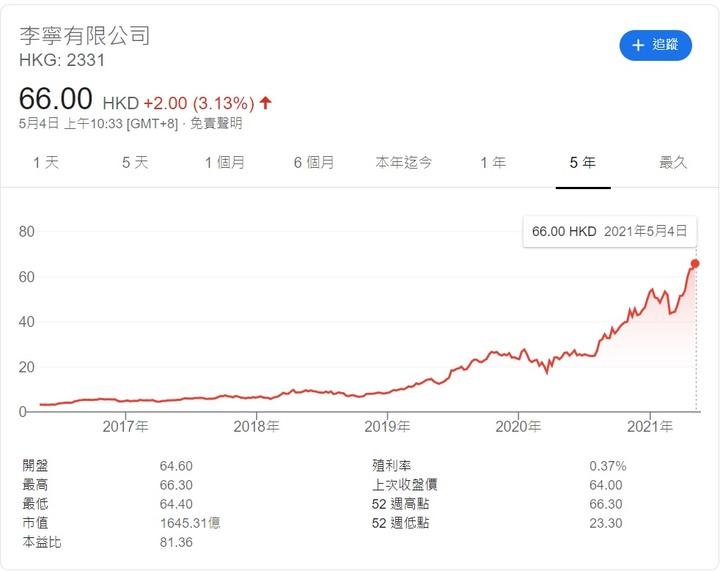Click the 2017年 axis label
Viewport: 720px width, 571px height.
point(125,426)
